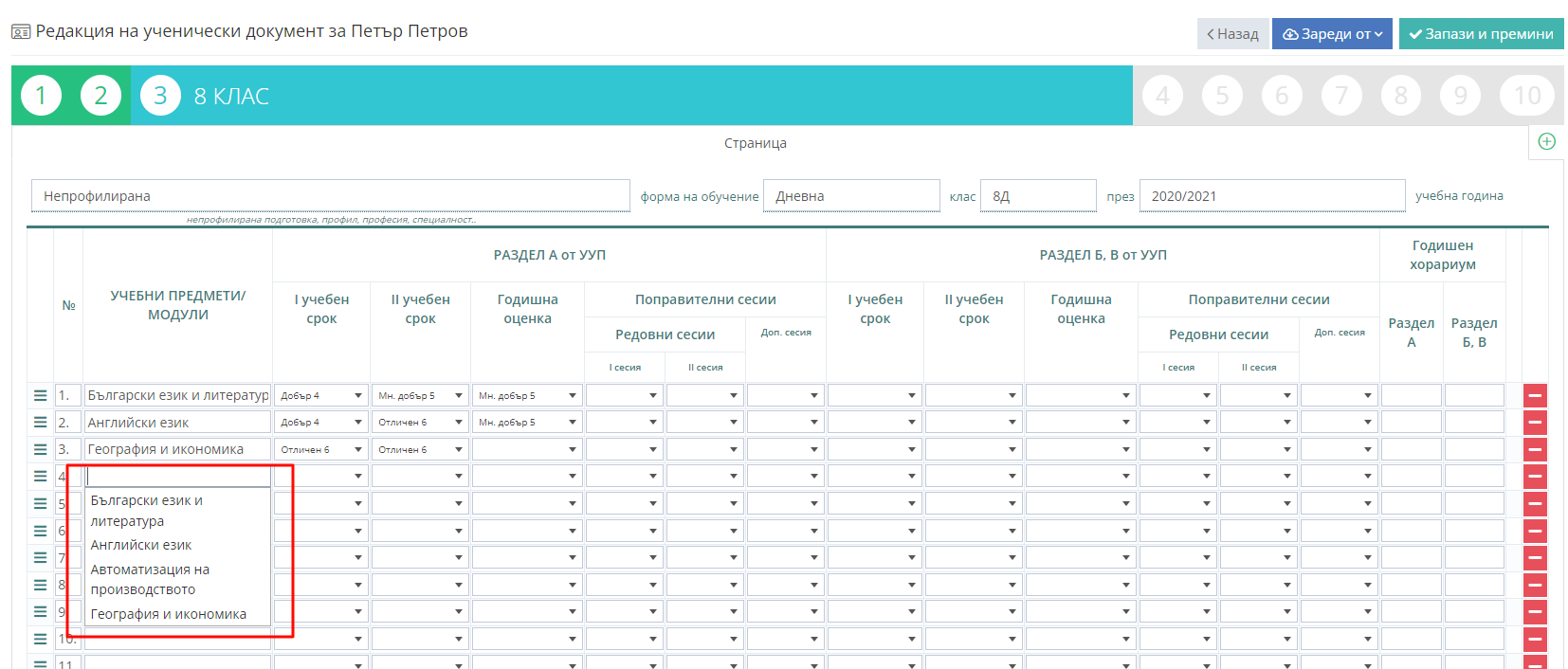Open Раздел Б I учебен срок dropdown, row 1
The image size is (1568, 669).
[874, 395]
